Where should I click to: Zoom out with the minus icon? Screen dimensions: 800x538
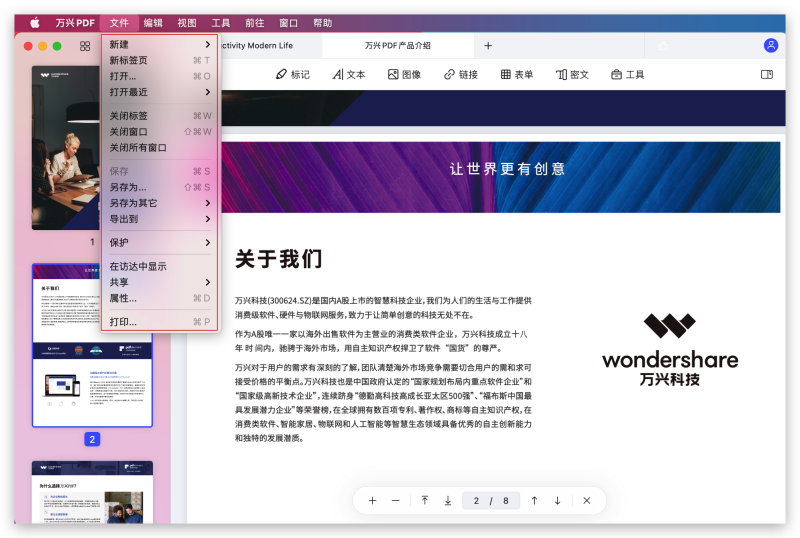coord(395,501)
